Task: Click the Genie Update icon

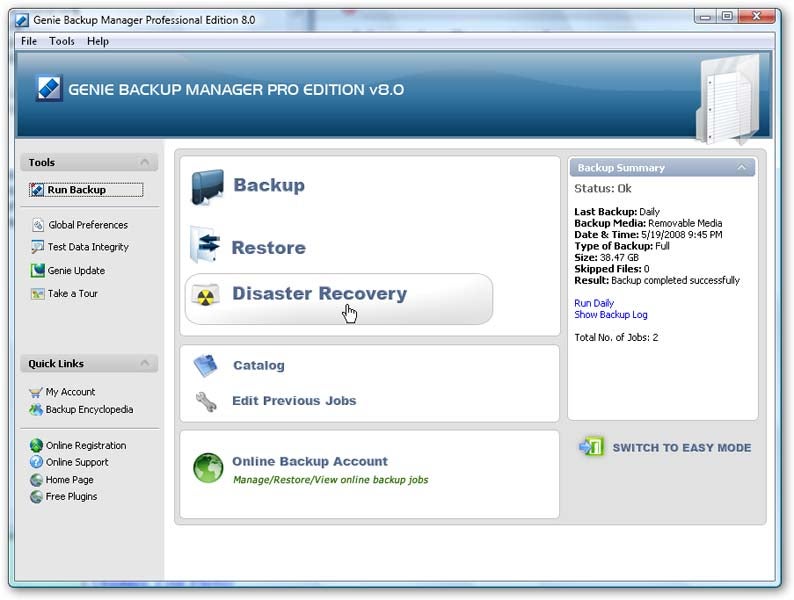Action: (37, 270)
